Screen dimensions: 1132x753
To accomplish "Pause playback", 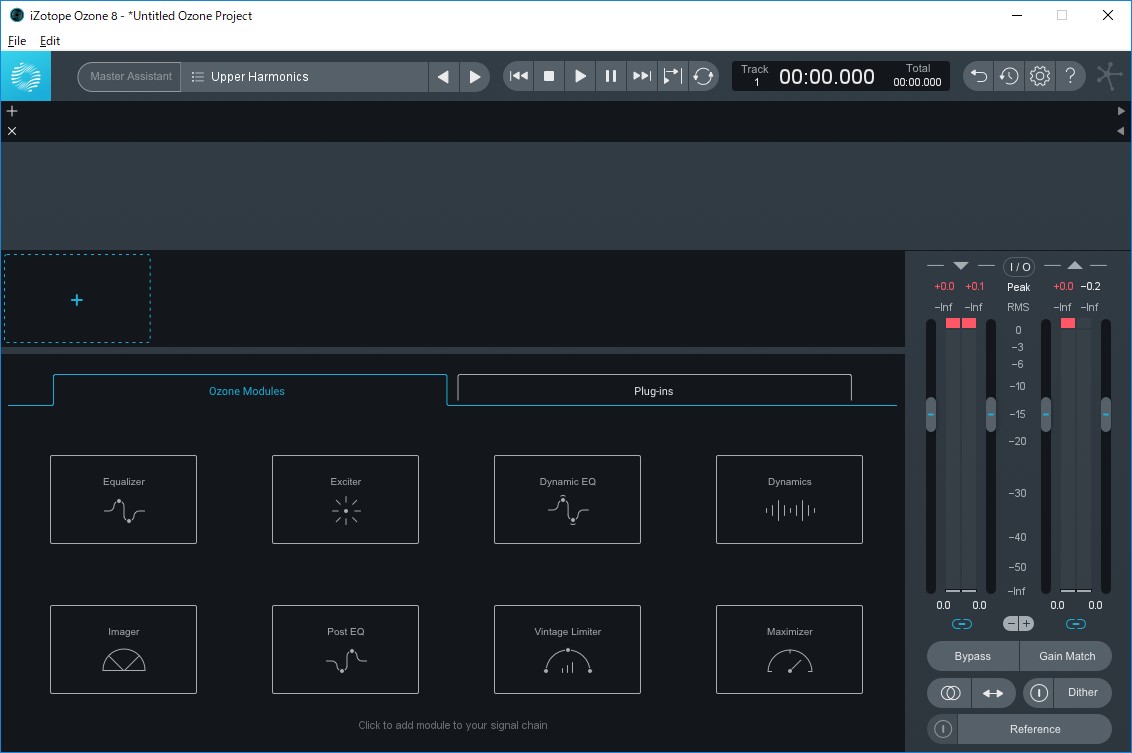I will 611,76.
